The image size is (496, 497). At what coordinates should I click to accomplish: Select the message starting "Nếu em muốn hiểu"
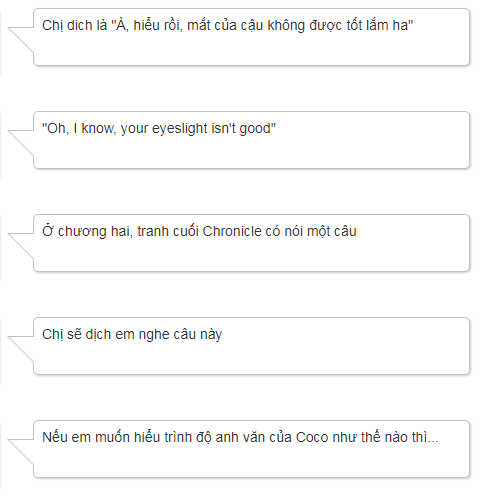[251, 449]
